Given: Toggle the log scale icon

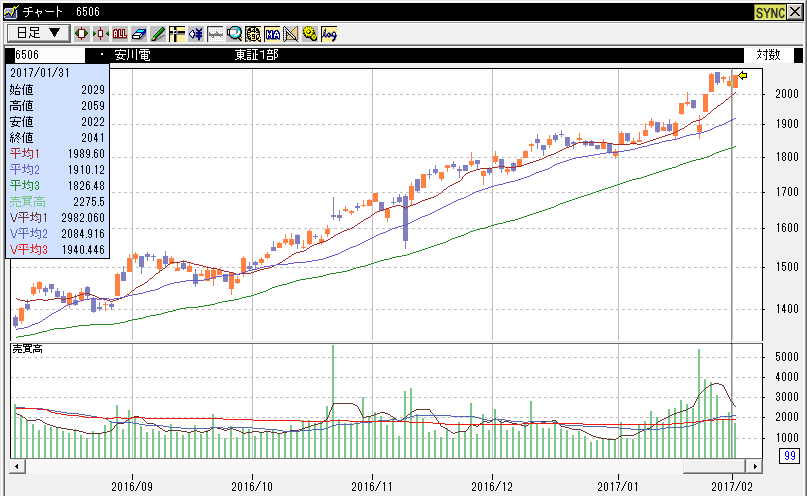Looking at the screenshot, I should pyautogui.click(x=329, y=33).
